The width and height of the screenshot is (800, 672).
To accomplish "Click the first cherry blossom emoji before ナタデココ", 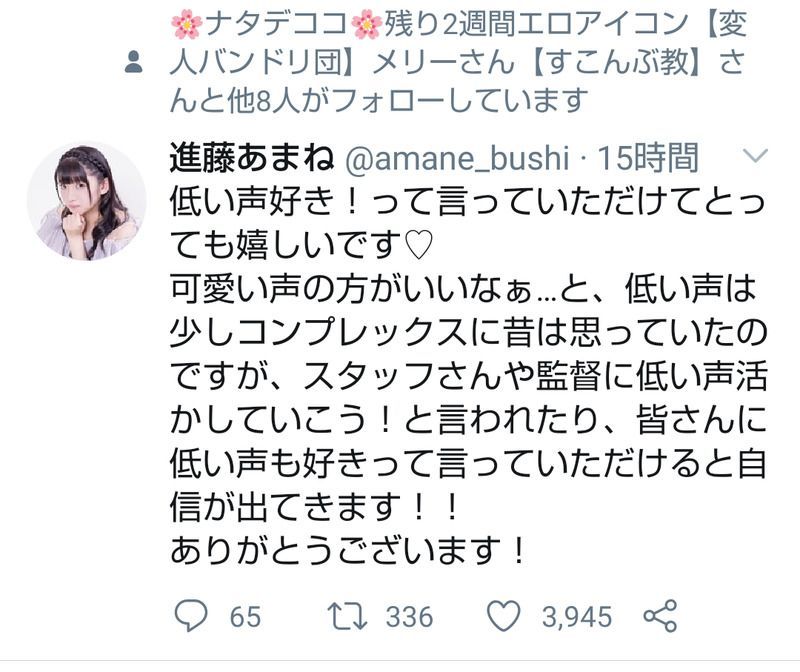I will coord(186,24).
